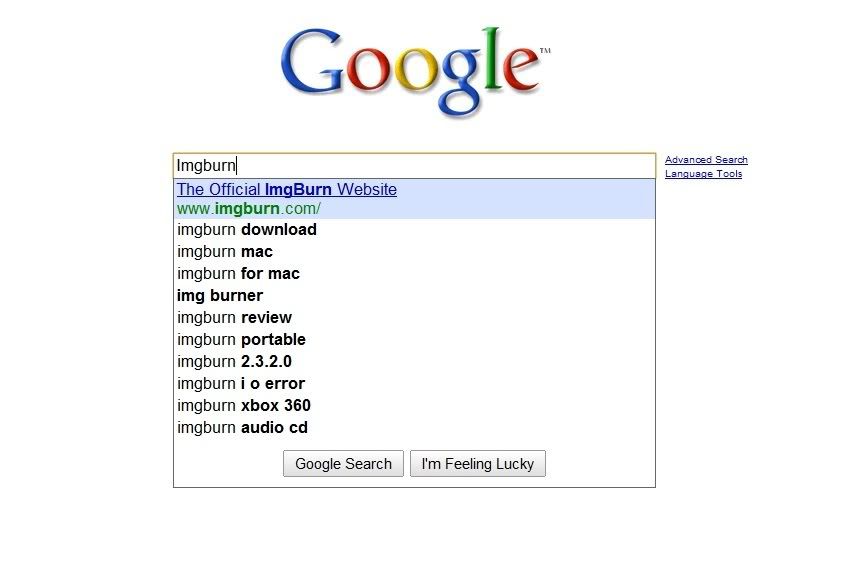Pick the img burner suggestion
The height and width of the screenshot is (562, 841).
tap(414, 295)
